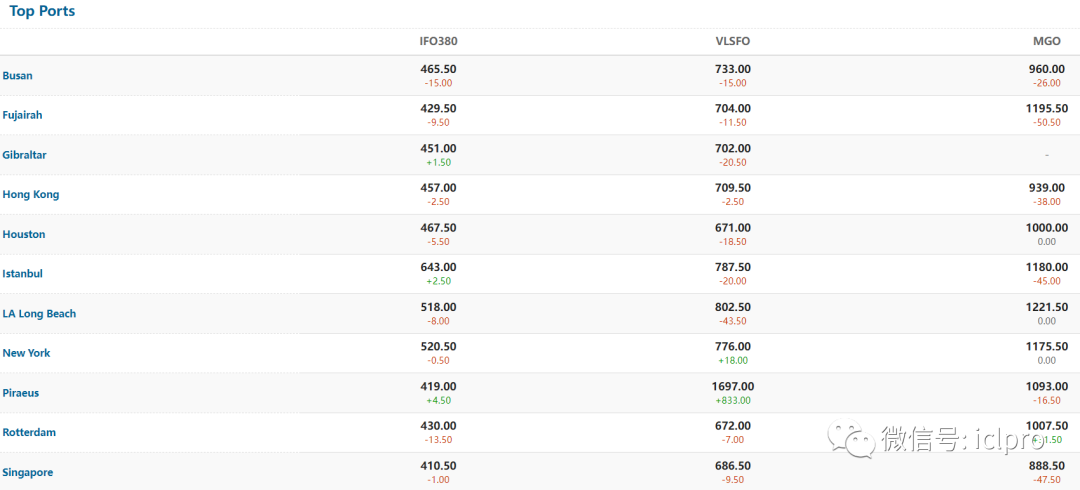Select Busan IFO380 price 465.50
This screenshot has height=490, width=1080.
click(438, 69)
